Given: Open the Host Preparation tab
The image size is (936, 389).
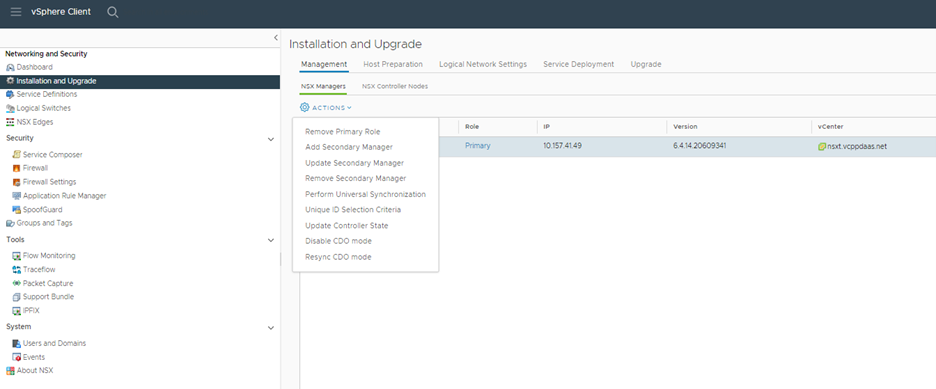Looking at the screenshot, I should click(393, 64).
